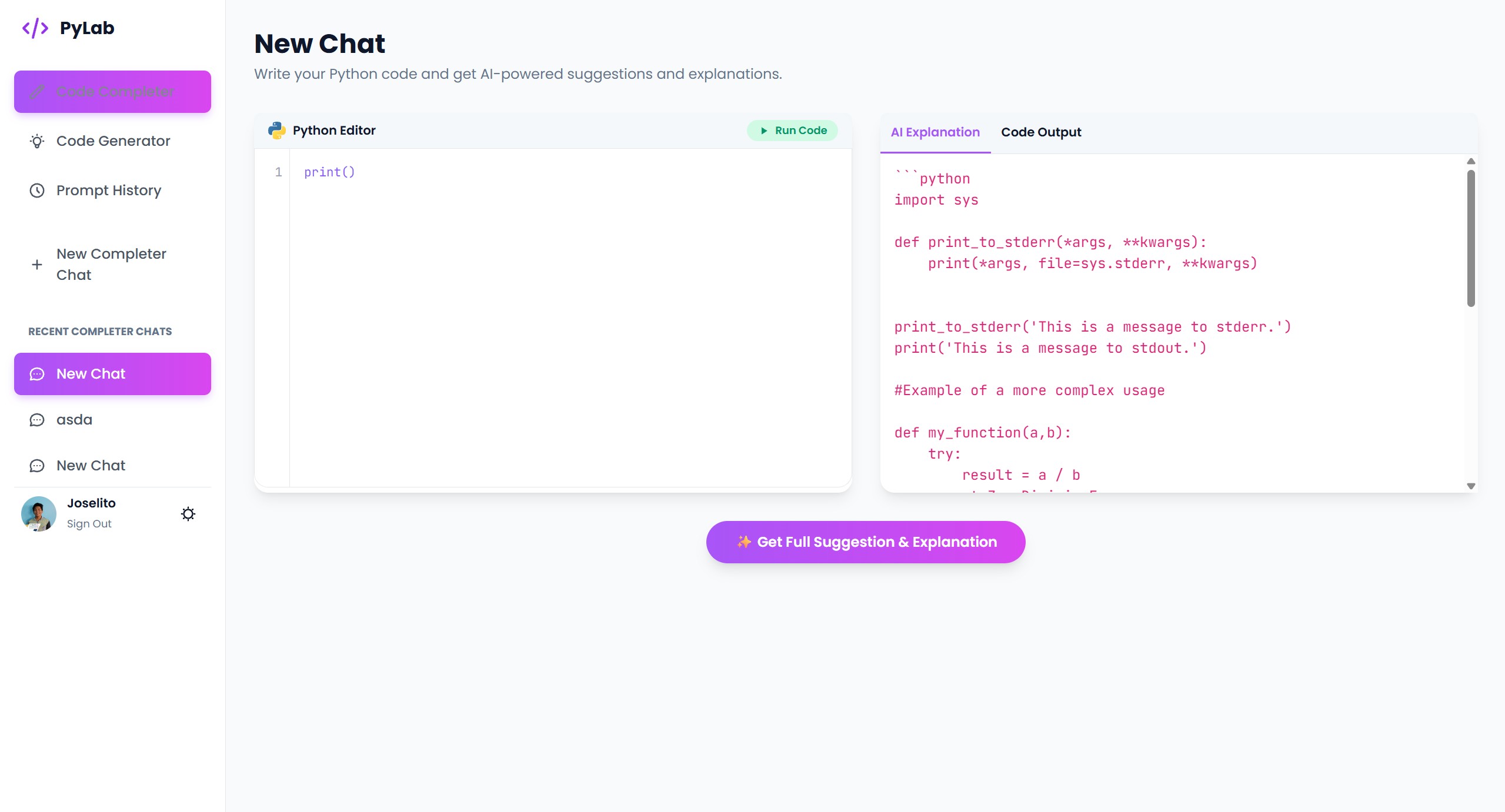
Task: Click the Joselito username
Action: pyautogui.click(x=91, y=503)
